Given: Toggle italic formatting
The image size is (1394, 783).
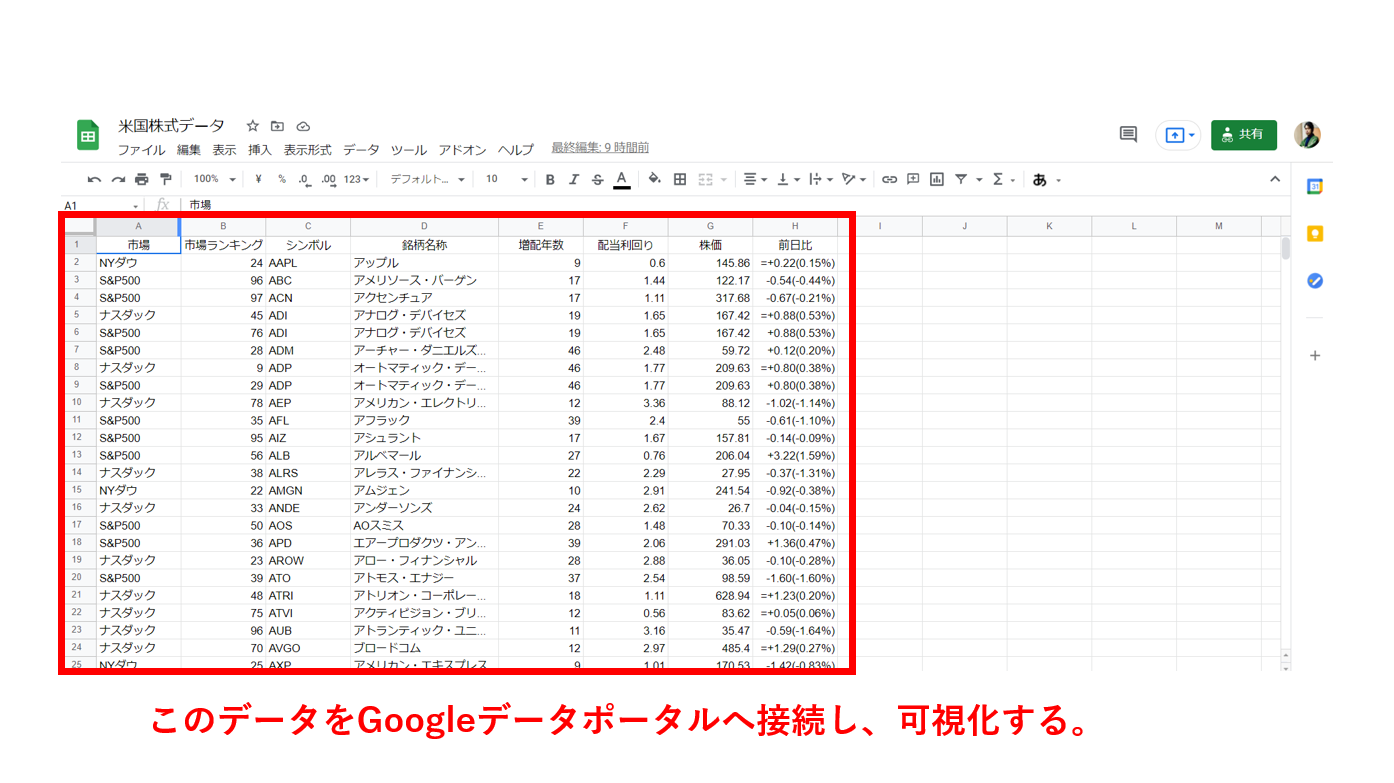Looking at the screenshot, I should click(x=574, y=180).
